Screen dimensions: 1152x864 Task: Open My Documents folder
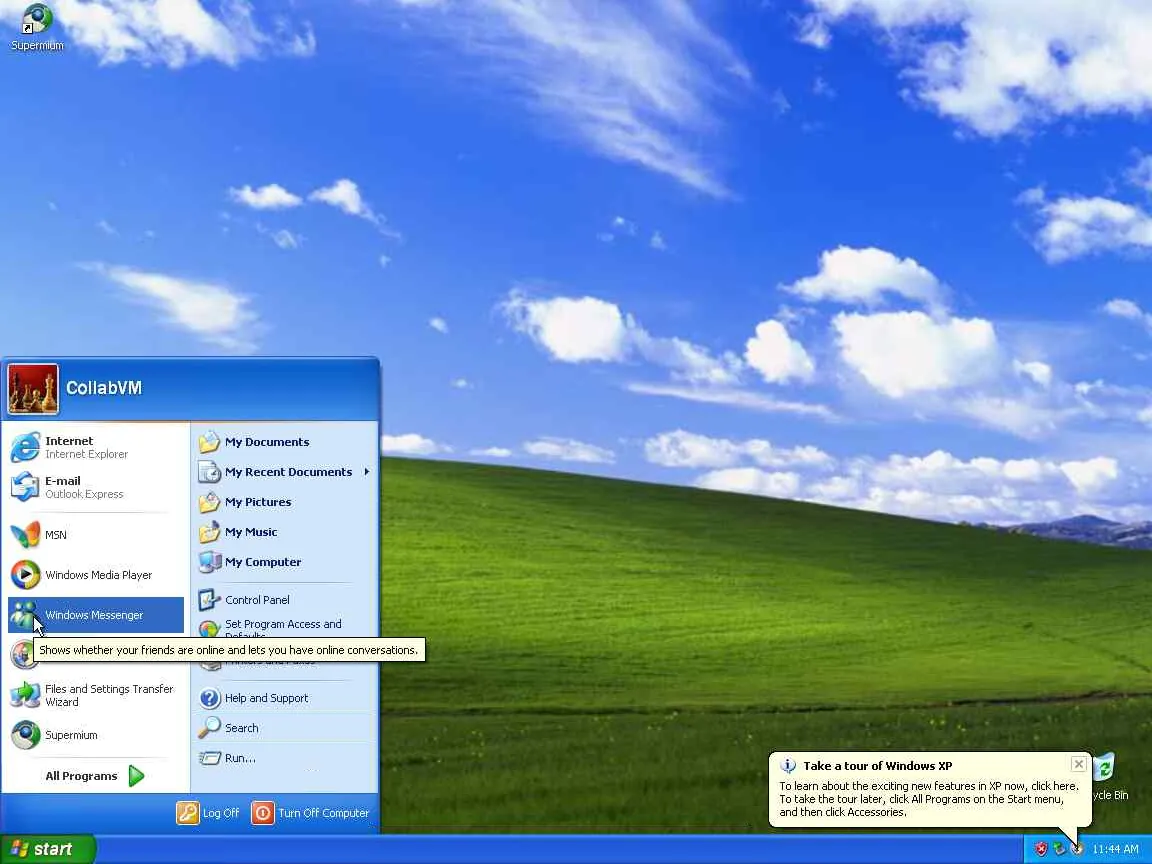(284, 442)
